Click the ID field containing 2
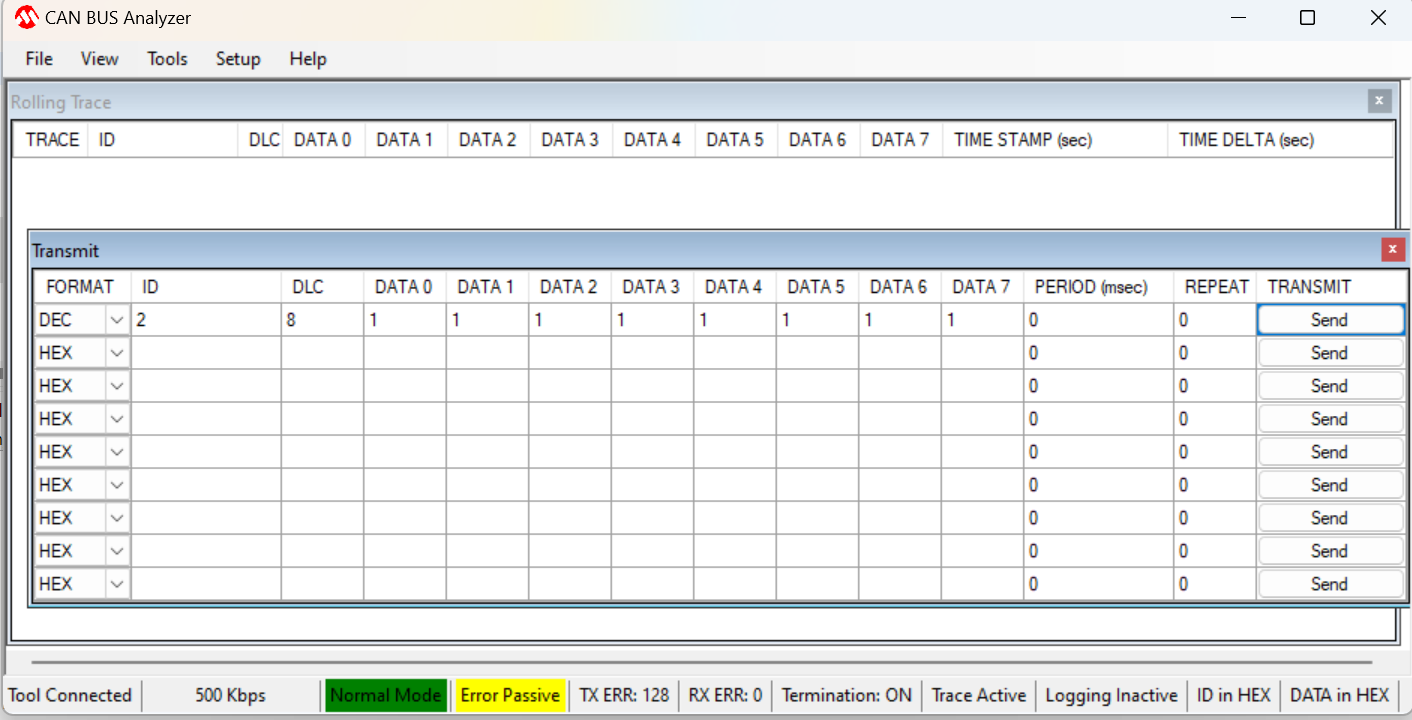 click(x=206, y=320)
